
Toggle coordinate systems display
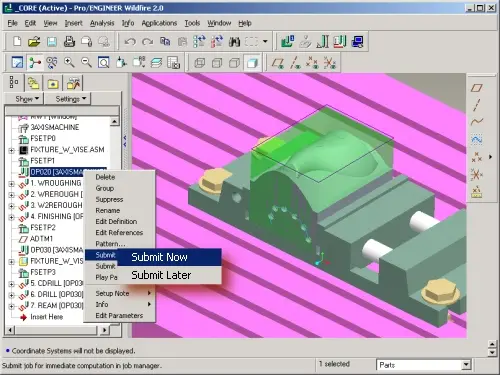[329, 62]
